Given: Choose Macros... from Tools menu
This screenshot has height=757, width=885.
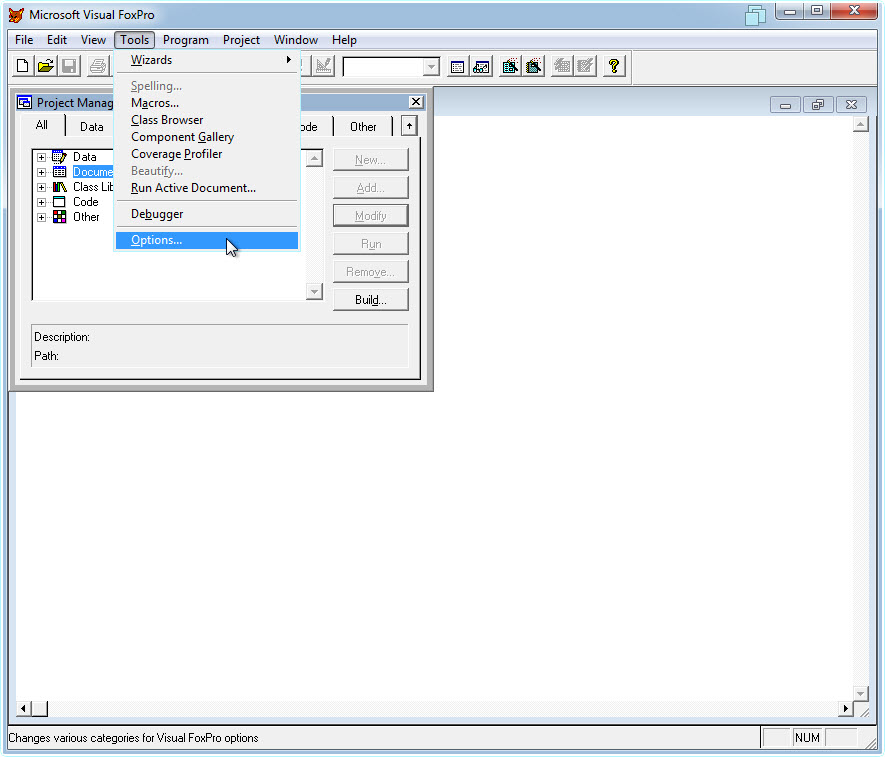Looking at the screenshot, I should 207,103.
